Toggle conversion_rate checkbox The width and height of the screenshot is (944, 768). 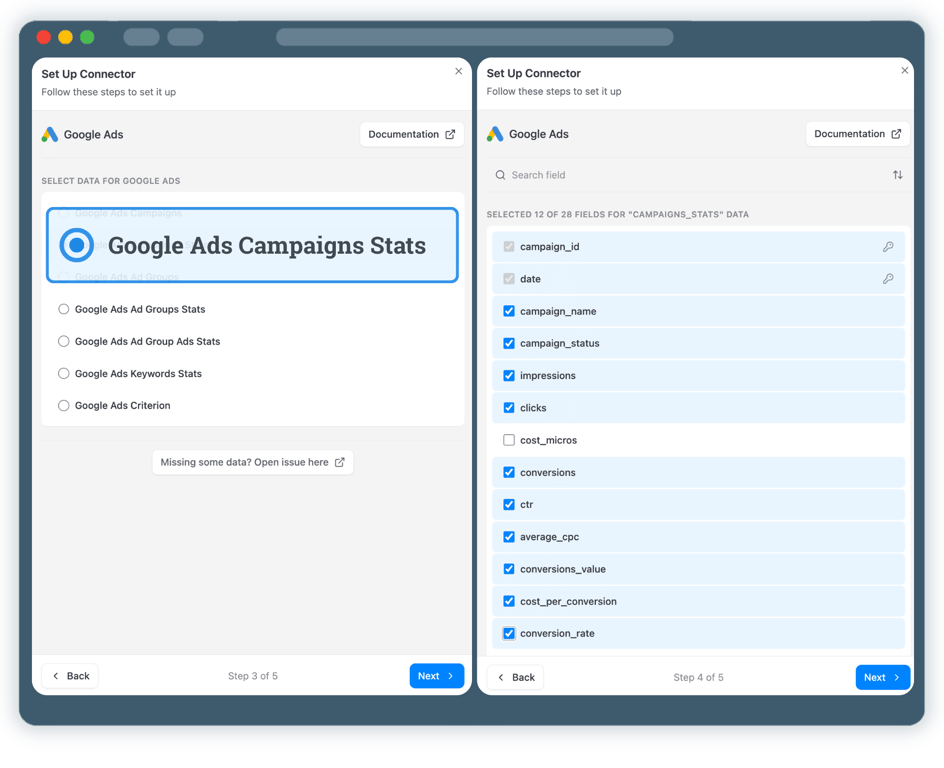coord(509,633)
